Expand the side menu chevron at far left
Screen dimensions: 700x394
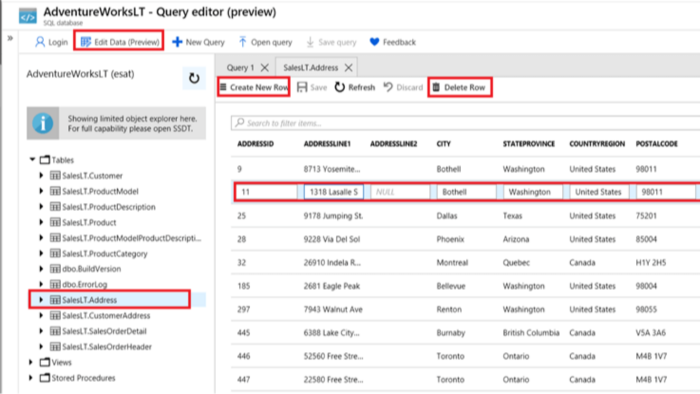[10, 38]
